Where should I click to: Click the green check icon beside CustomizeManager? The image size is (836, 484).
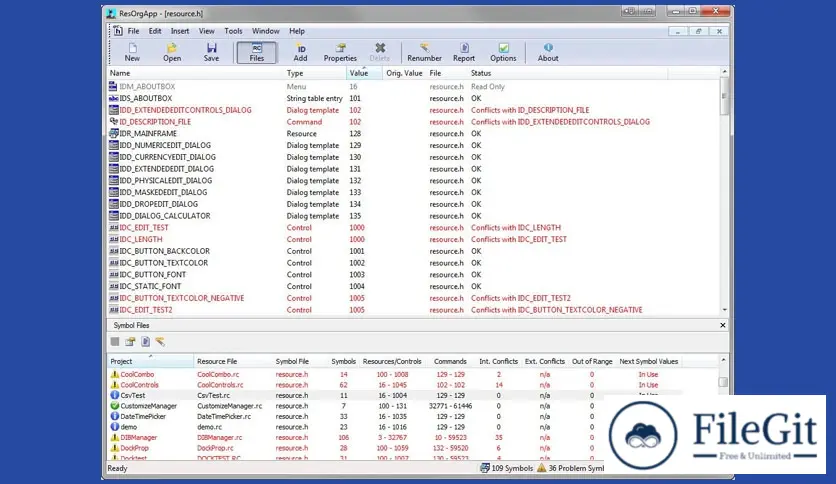click(x=115, y=406)
